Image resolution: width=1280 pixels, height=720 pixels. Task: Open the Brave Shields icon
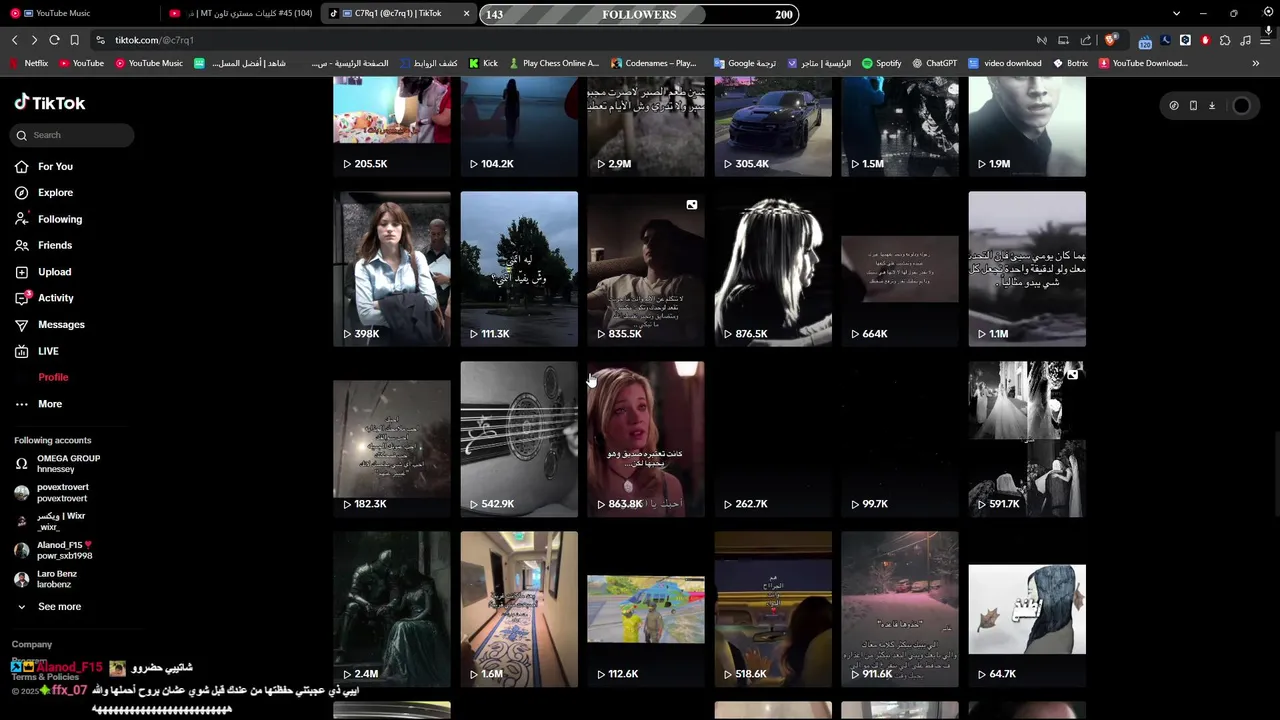coord(1110,40)
